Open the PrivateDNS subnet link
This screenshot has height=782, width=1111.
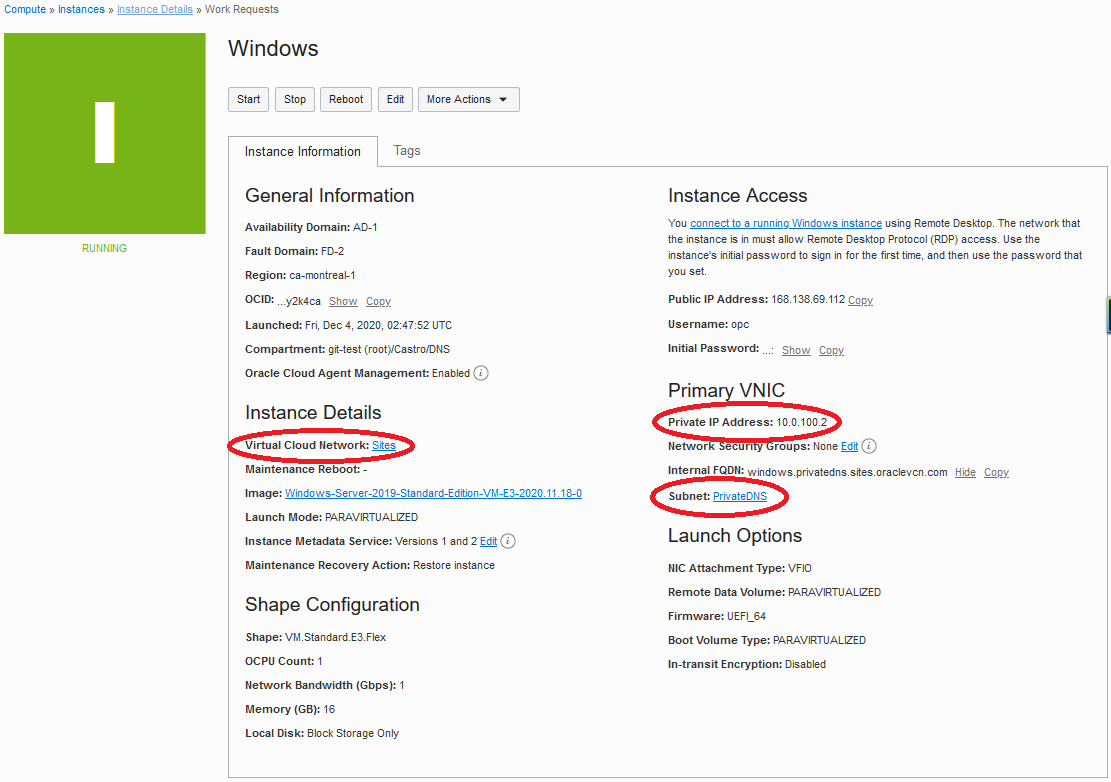tap(740, 496)
